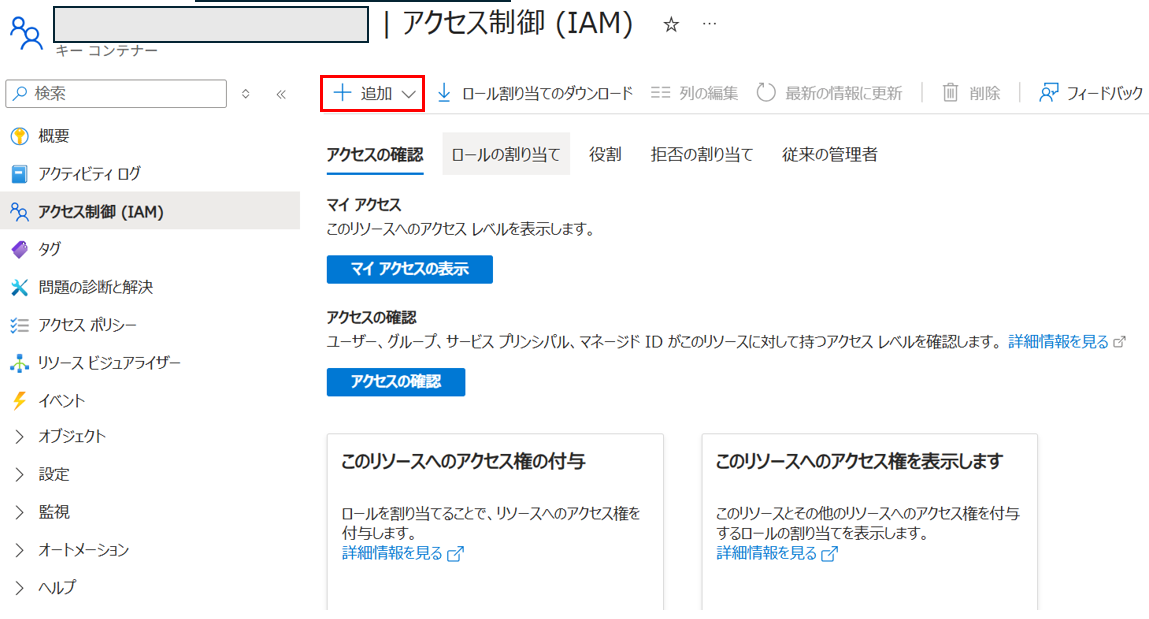The image size is (1149, 619).
Task: Click the 監視 section label
Action: (53, 512)
